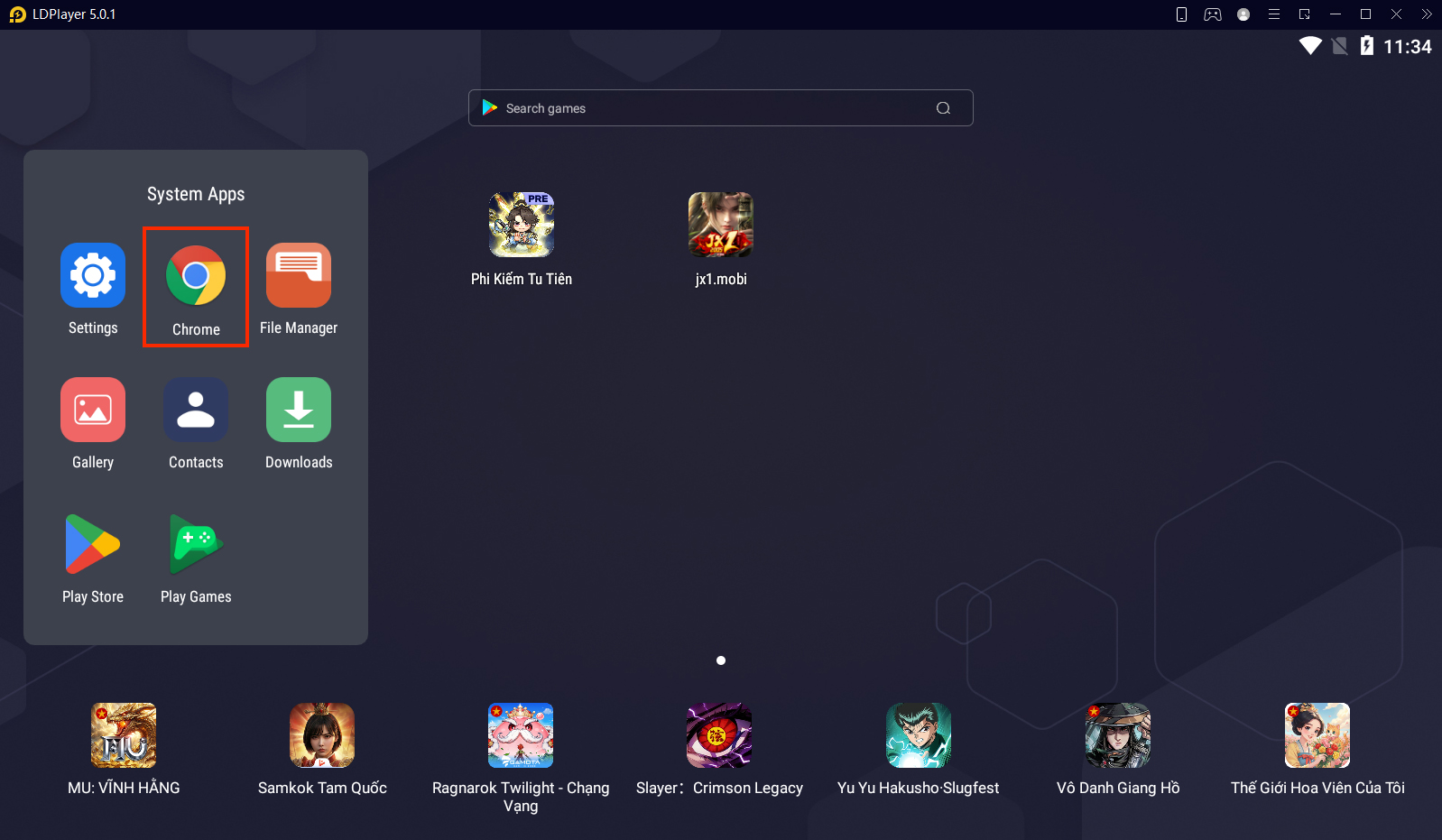Open the gamepad settings in title bar
Image resolution: width=1442 pixels, height=840 pixels.
(x=1213, y=14)
